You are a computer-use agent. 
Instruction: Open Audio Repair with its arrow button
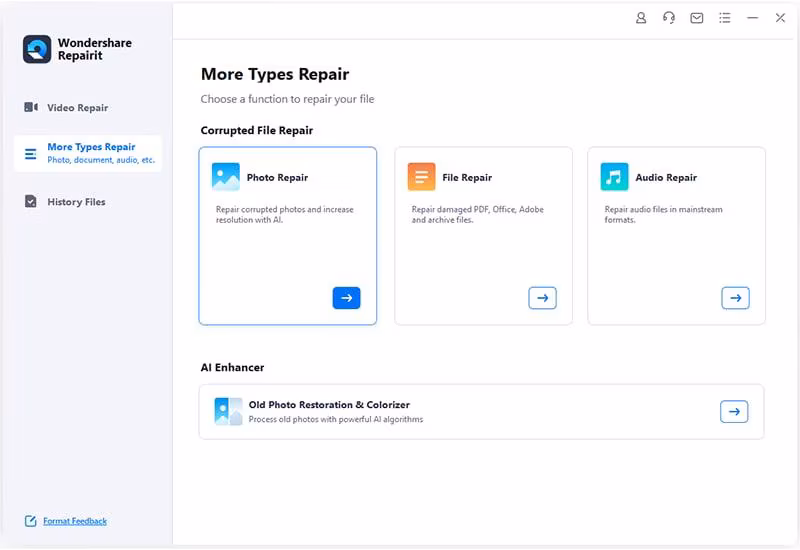[735, 298]
